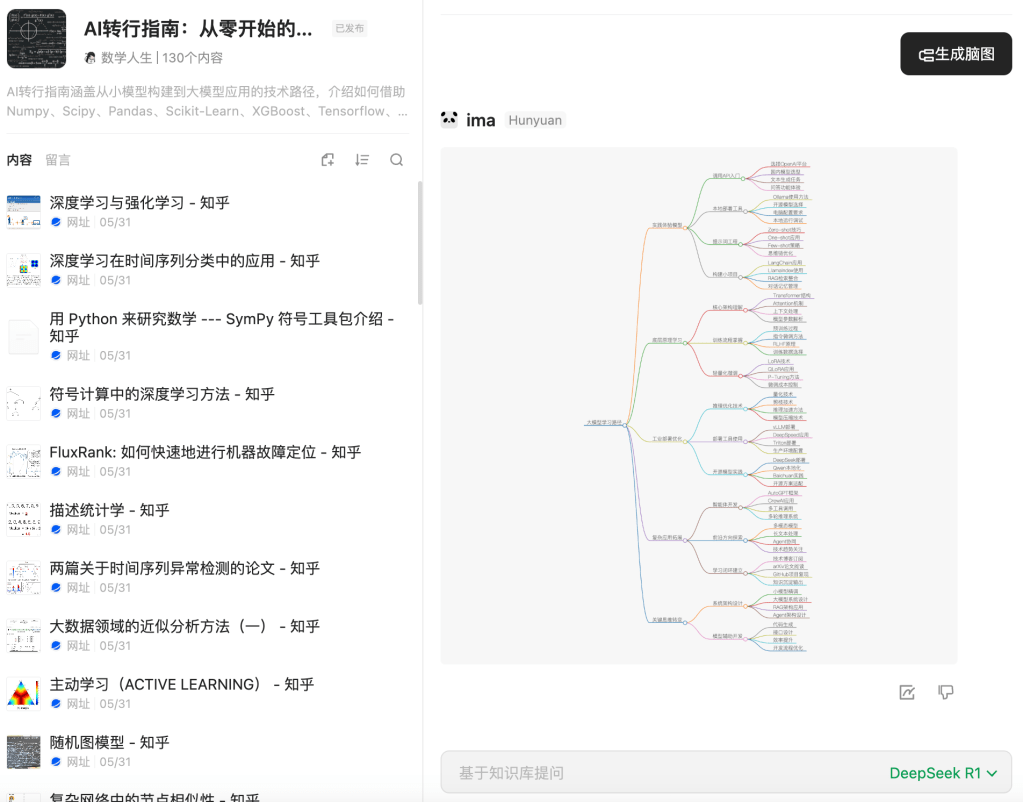
Task: Click the generated mind map image
Action: click(x=698, y=405)
